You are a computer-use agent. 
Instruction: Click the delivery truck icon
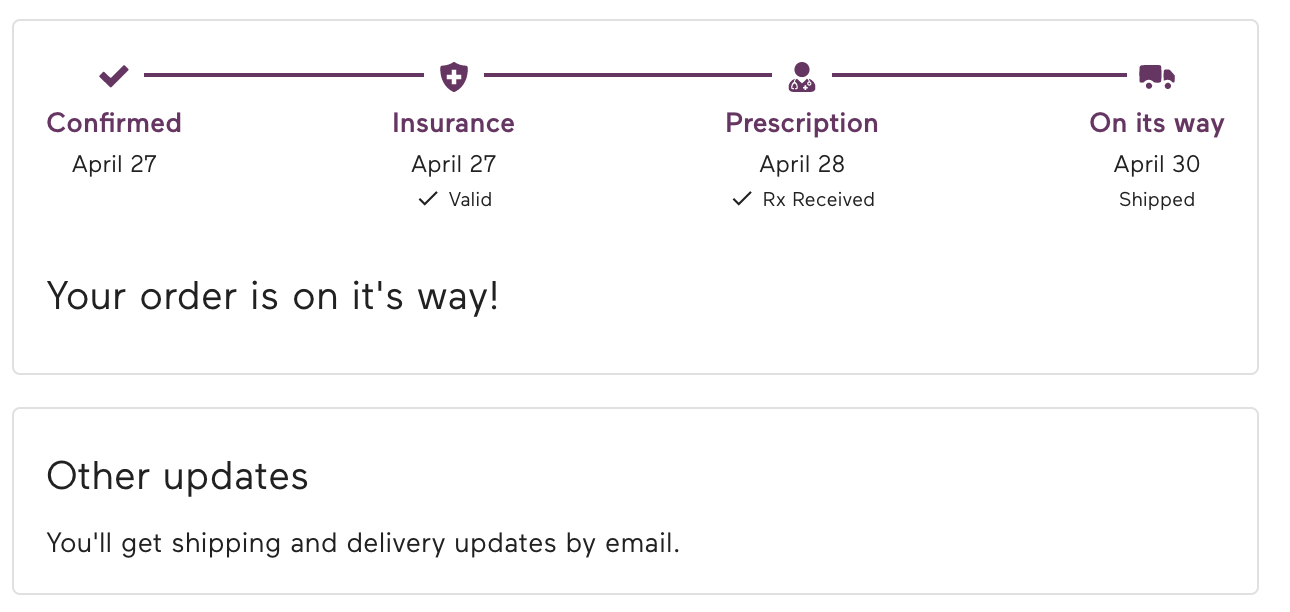(x=1157, y=75)
